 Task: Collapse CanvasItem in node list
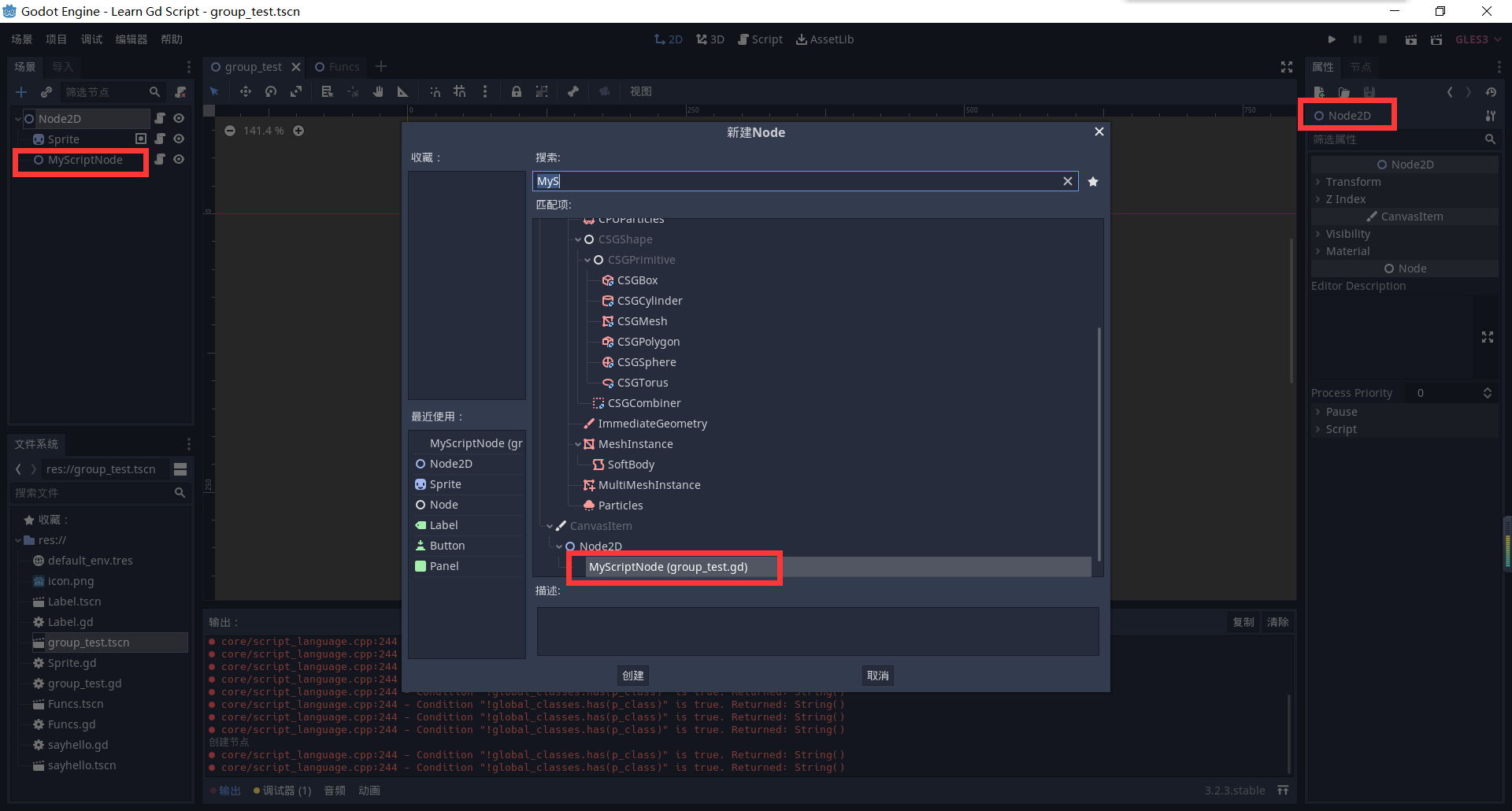coord(550,526)
